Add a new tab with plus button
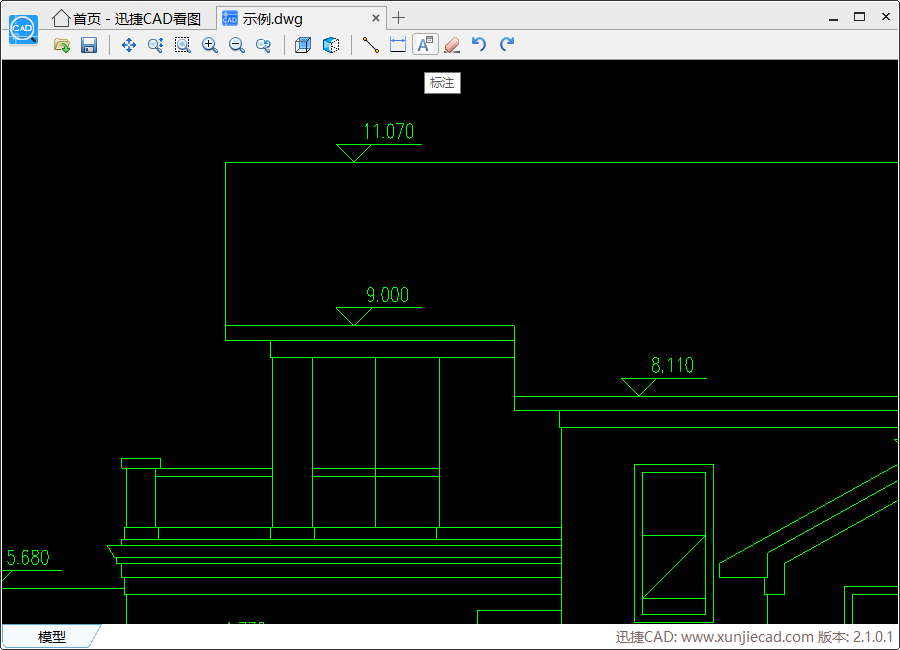Image resolution: width=900 pixels, height=650 pixels. (398, 18)
